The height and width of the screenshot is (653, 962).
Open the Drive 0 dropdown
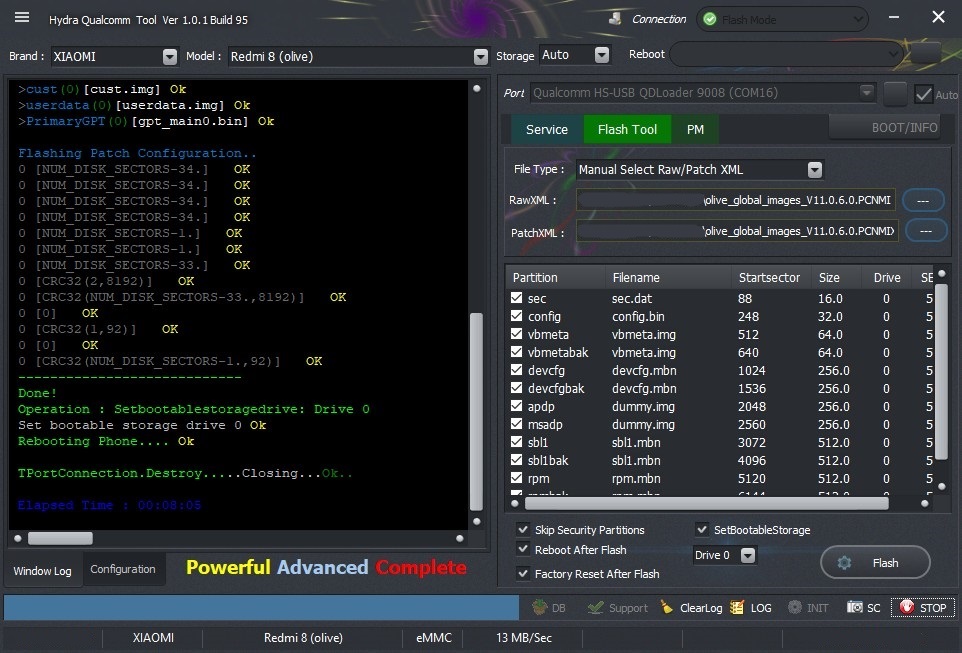[x=747, y=555]
